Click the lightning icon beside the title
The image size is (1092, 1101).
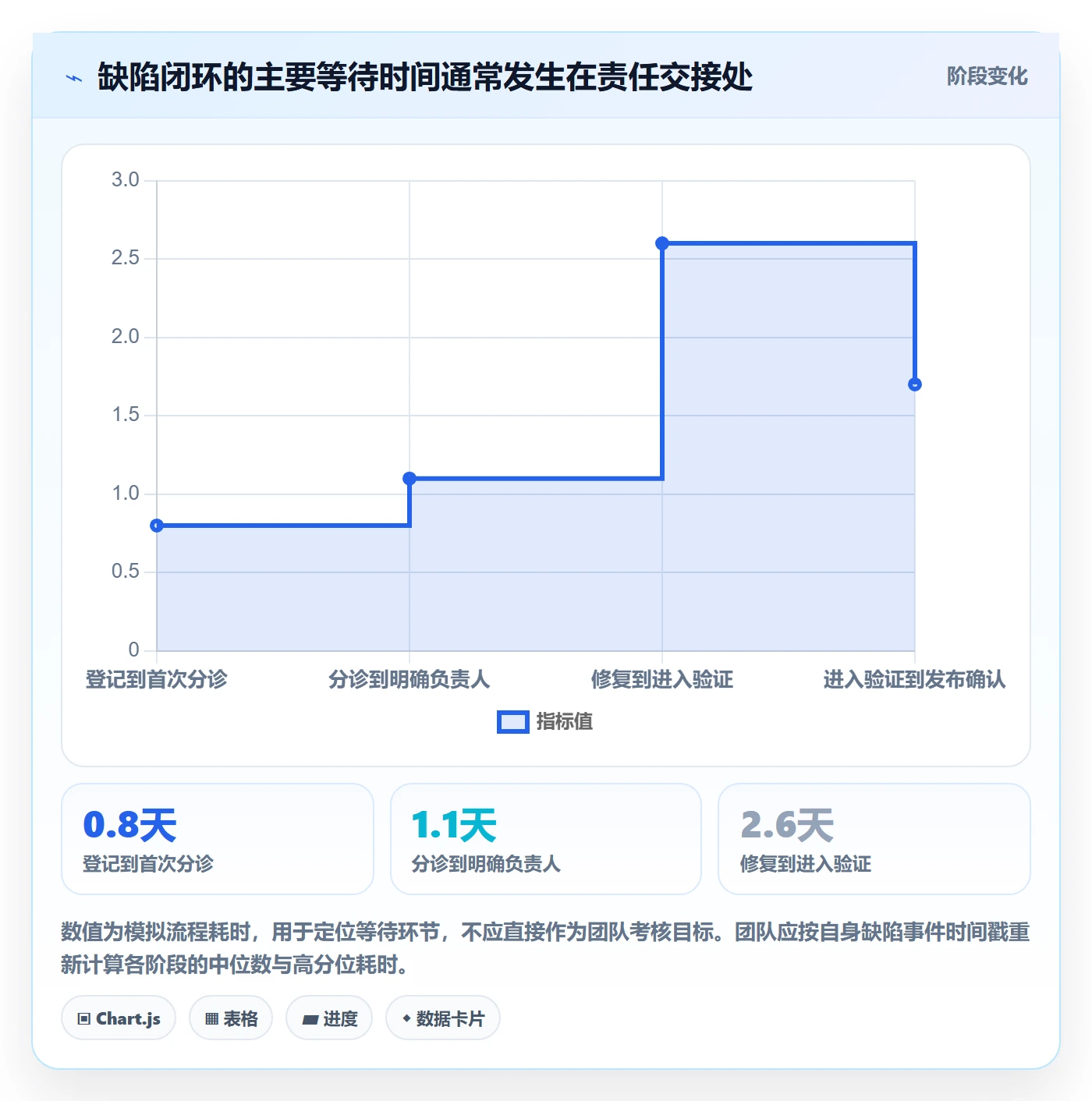tap(74, 78)
